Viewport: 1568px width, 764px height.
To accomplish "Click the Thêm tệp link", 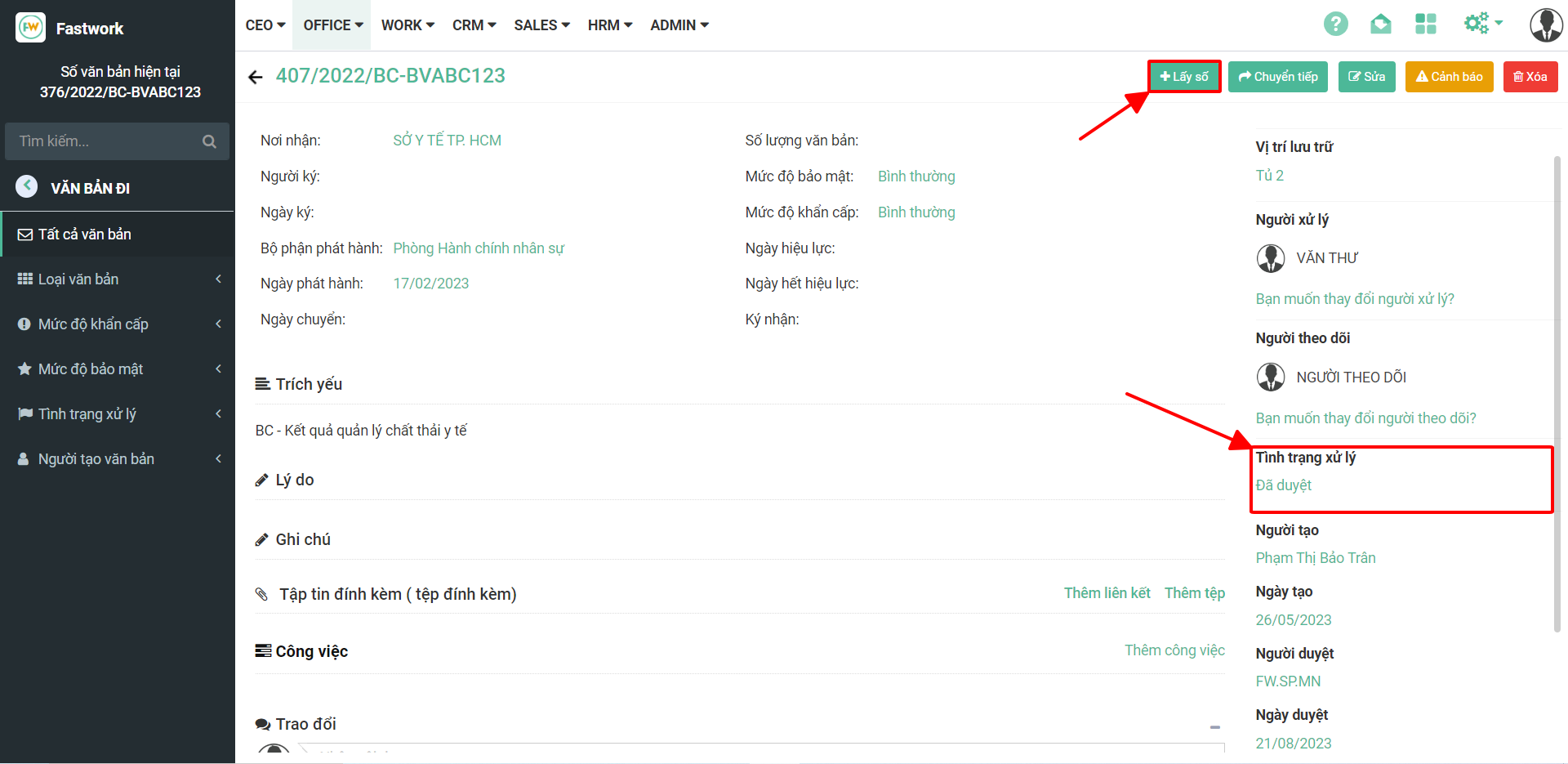I will pos(1194,593).
